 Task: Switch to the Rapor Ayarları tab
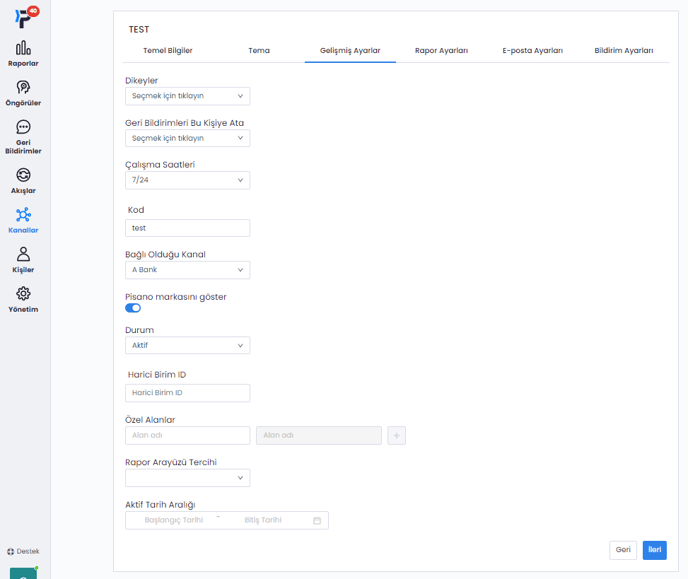coord(441,50)
